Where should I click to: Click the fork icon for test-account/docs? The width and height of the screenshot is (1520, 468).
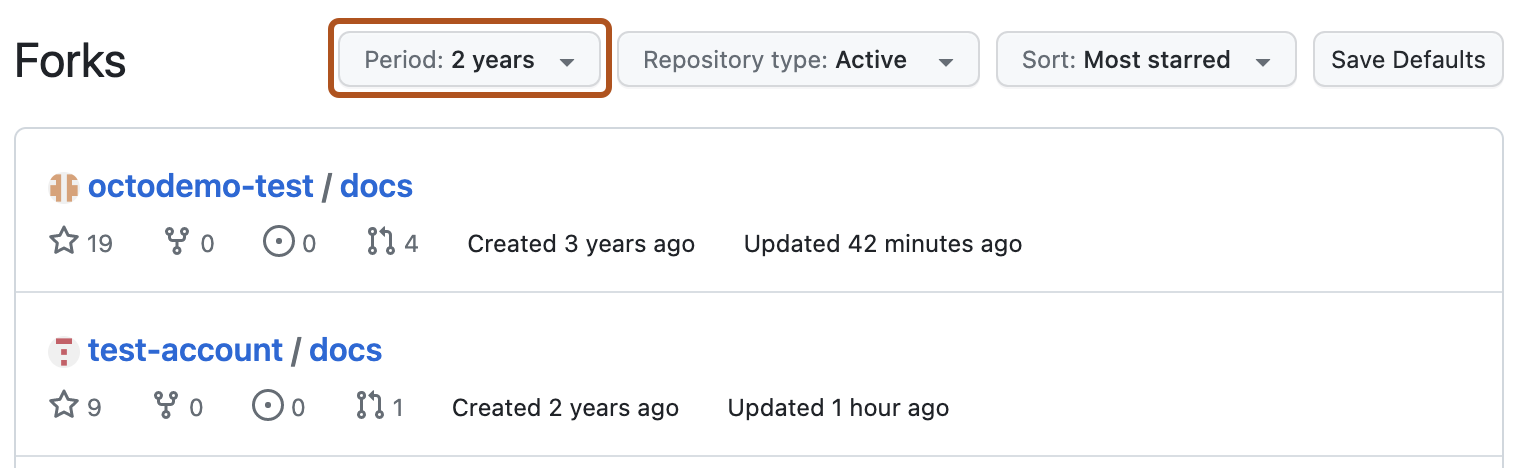[165, 407]
